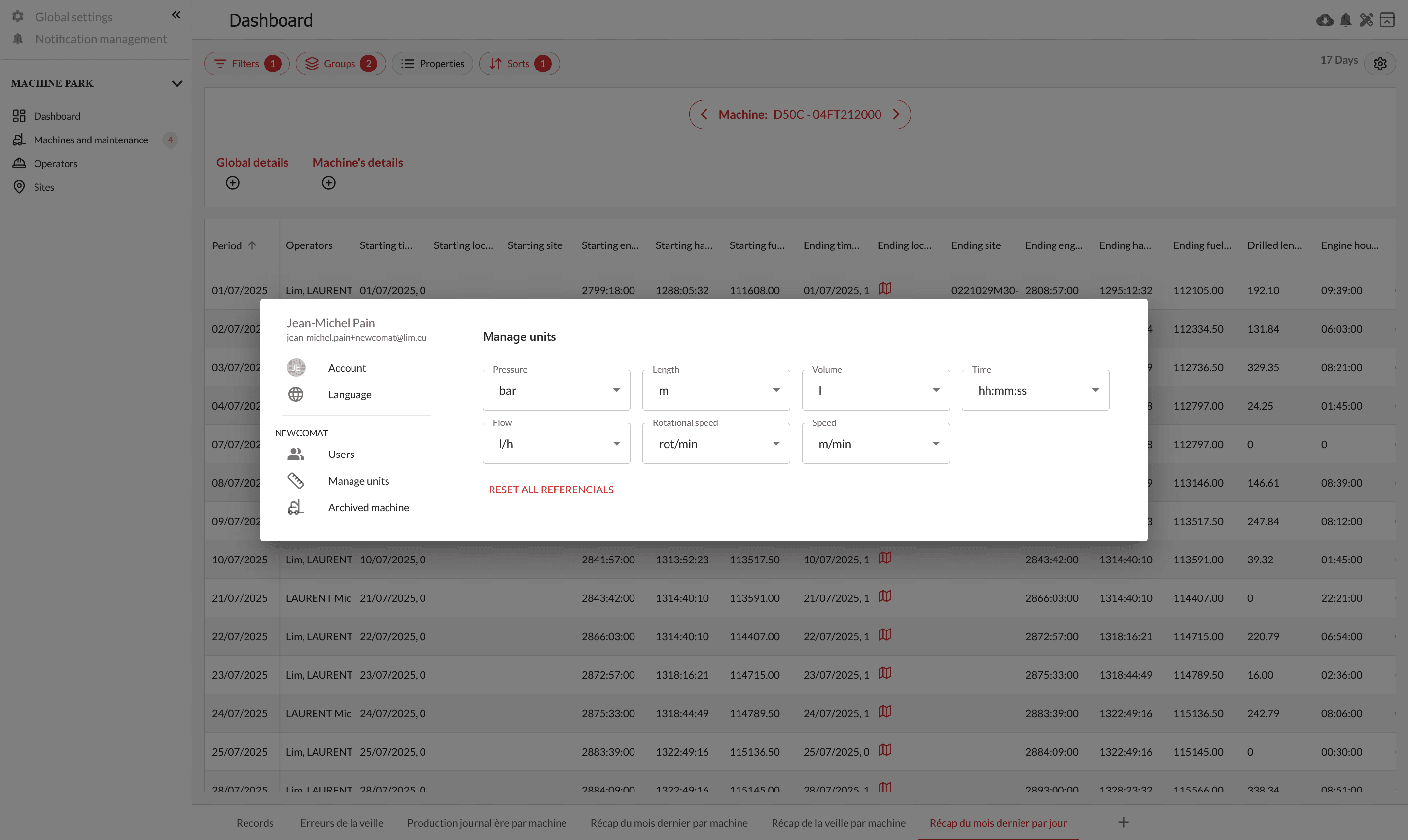
Task: Open the Time format dropdown
Action: click(1035, 390)
